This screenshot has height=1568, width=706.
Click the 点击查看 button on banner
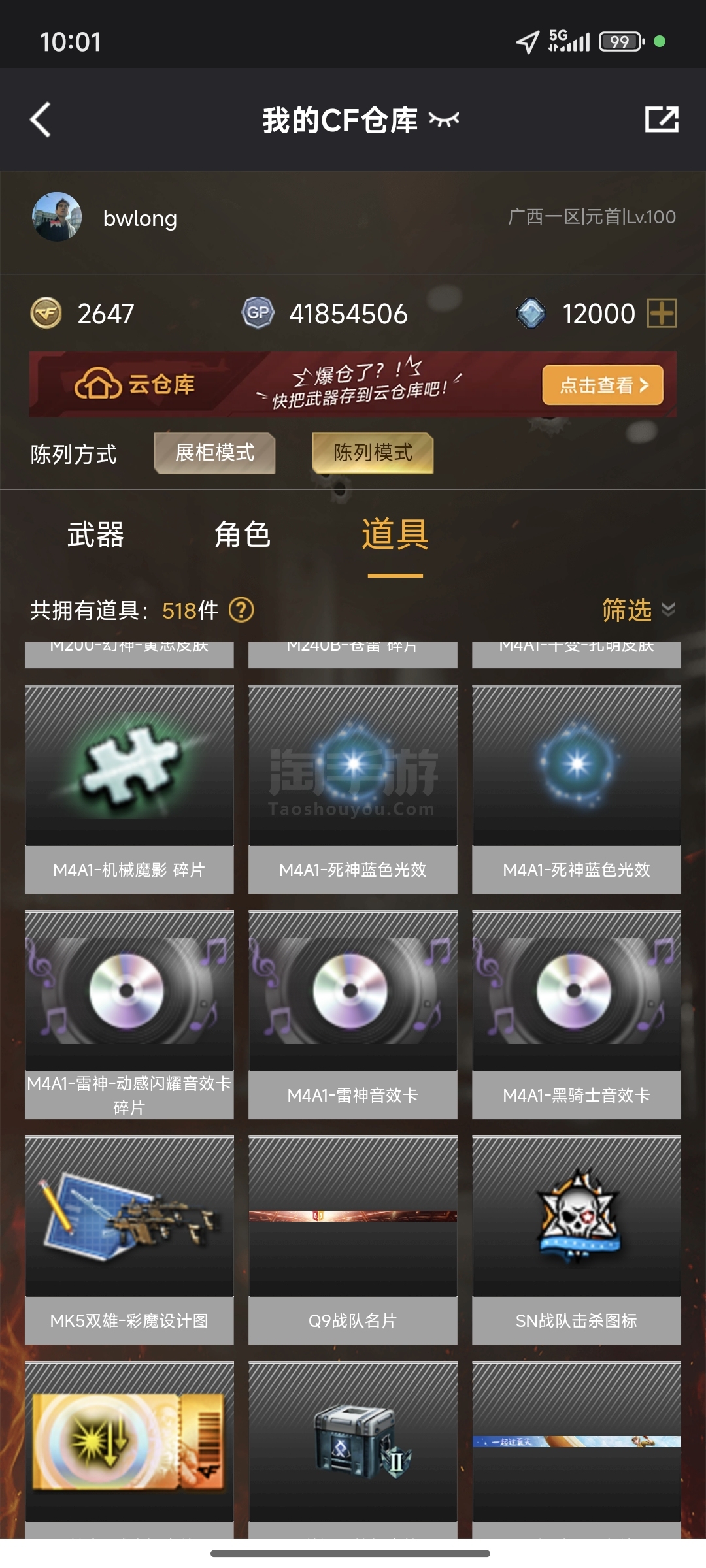click(x=603, y=385)
